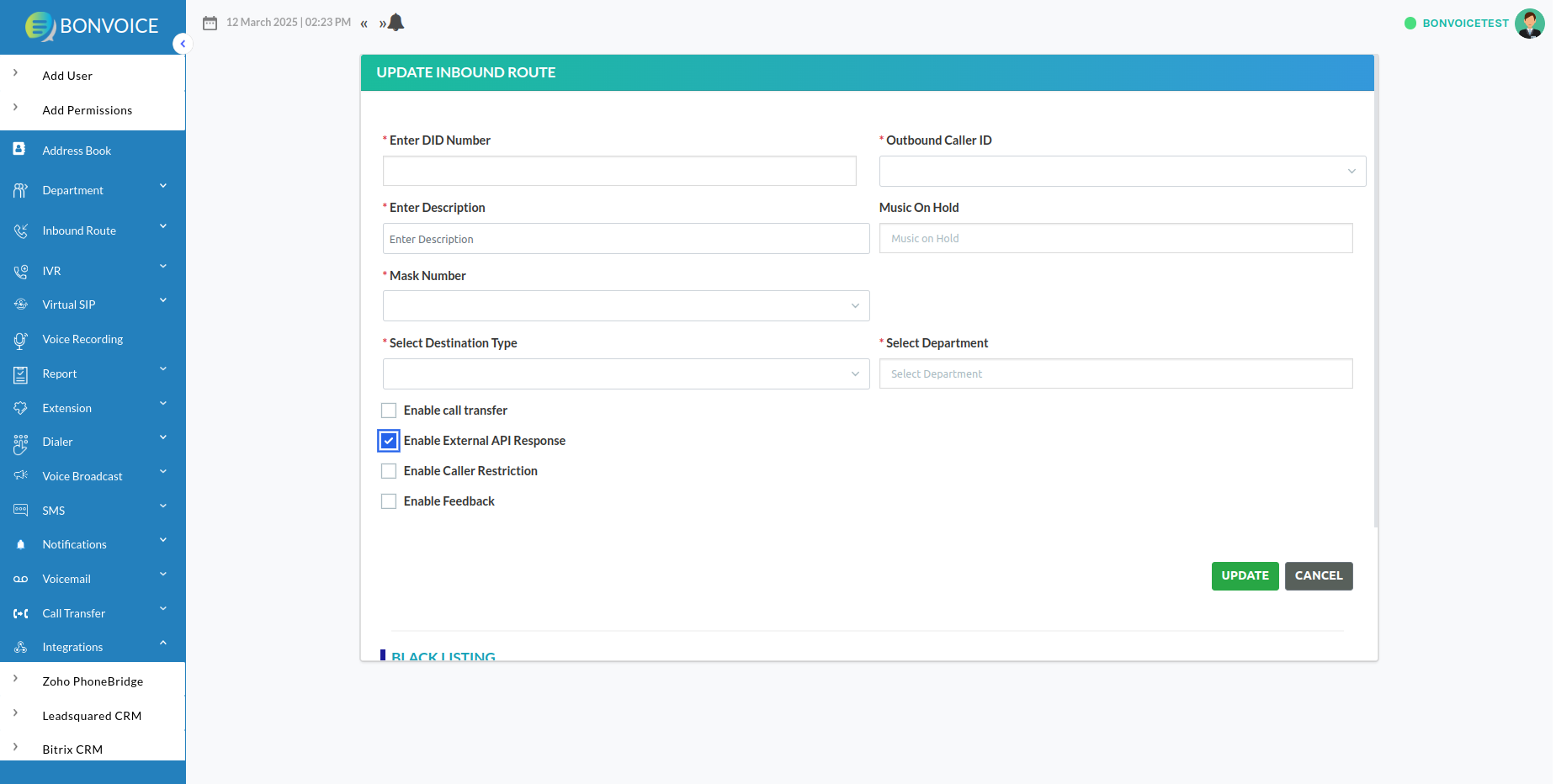Image resolution: width=1556 pixels, height=784 pixels.
Task: Click the notification bell icon
Action: point(396,23)
